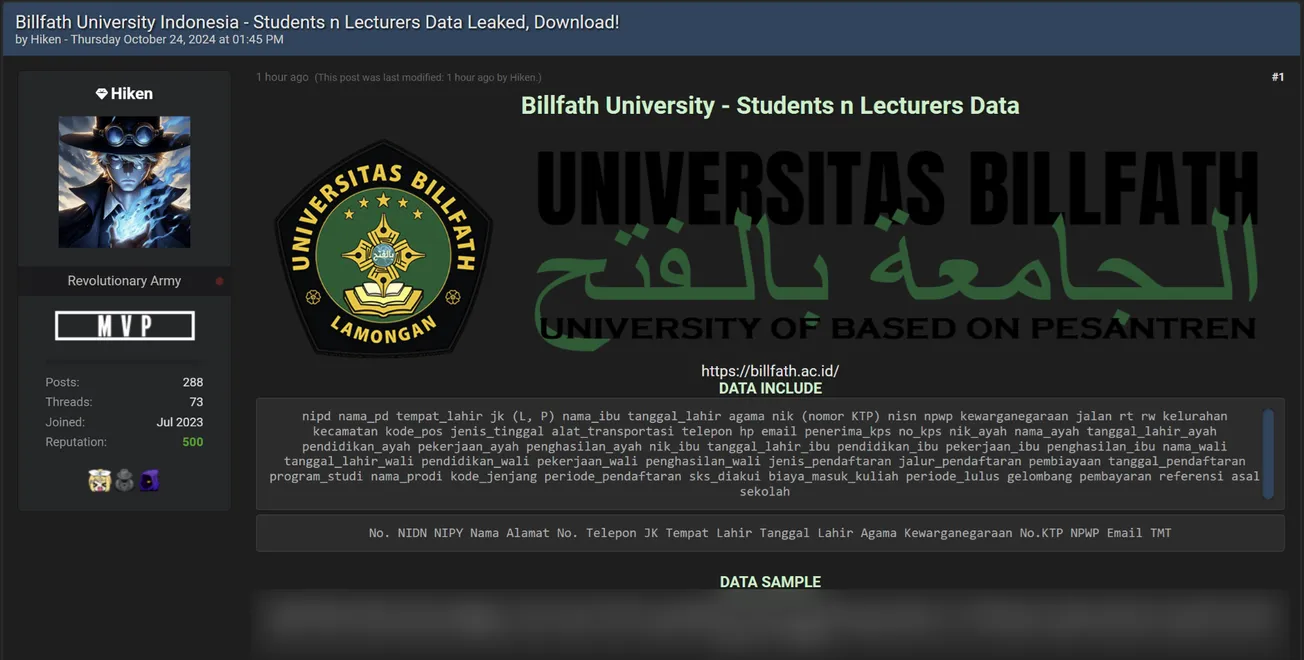
Task: Click the '#1' post number link
Action: click(1277, 76)
